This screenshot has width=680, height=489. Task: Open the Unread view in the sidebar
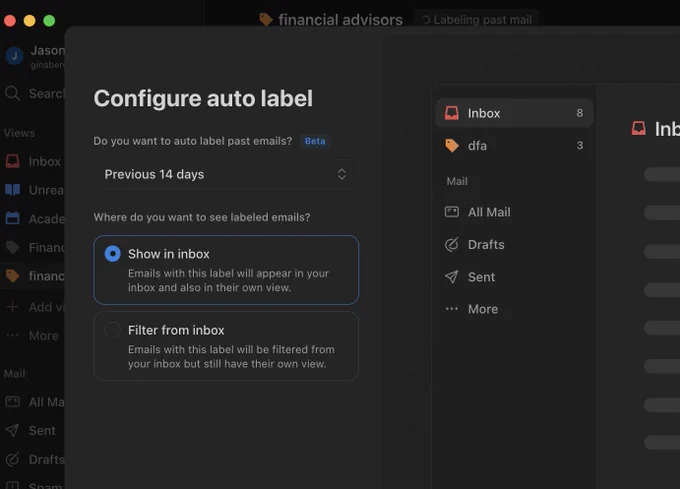[33, 190]
